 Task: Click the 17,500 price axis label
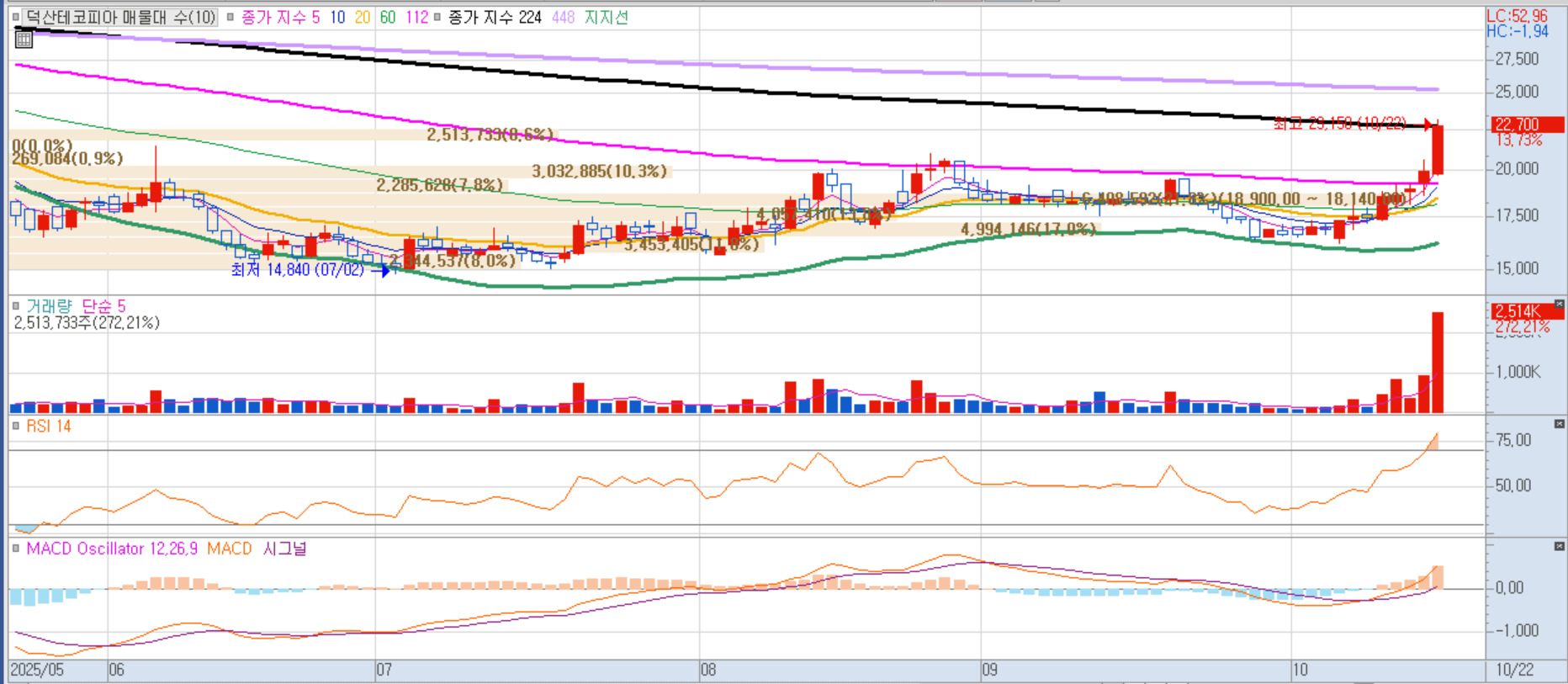click(x=1517, y=215)
